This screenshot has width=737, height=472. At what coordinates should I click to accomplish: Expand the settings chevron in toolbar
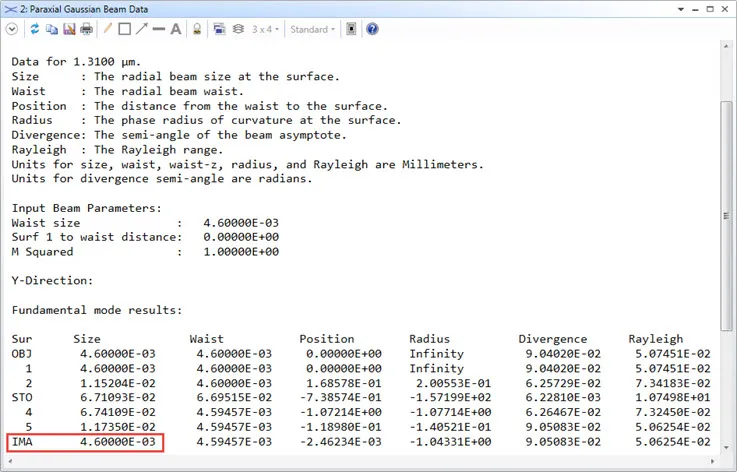point(12,29)
